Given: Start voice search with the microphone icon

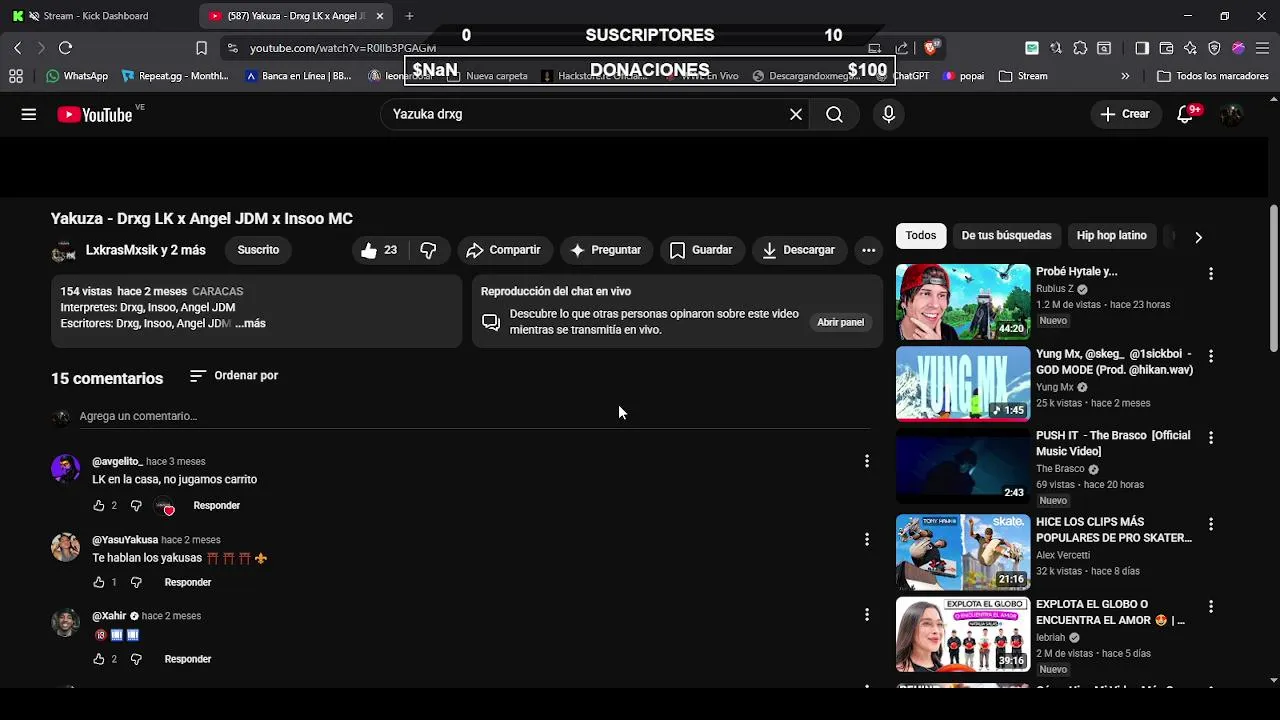Looking at the screenshot, I should click(x=888, y=114).
